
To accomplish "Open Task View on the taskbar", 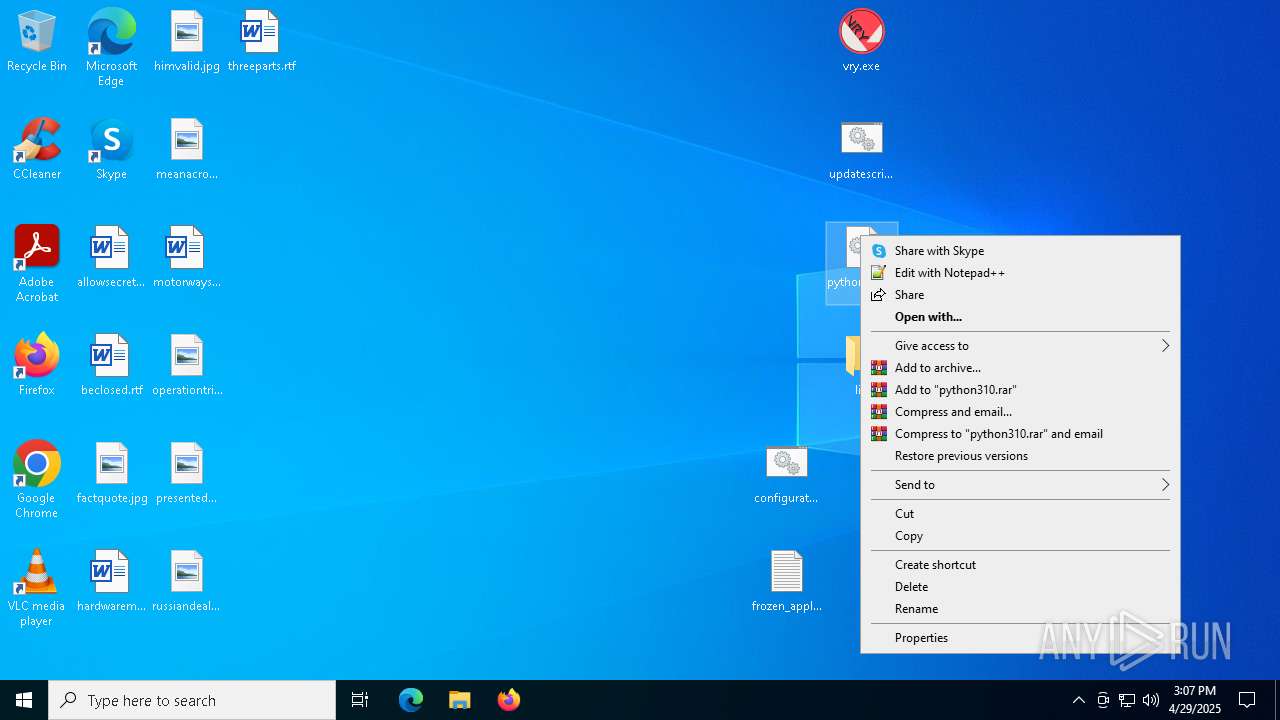I will point(360,700).
